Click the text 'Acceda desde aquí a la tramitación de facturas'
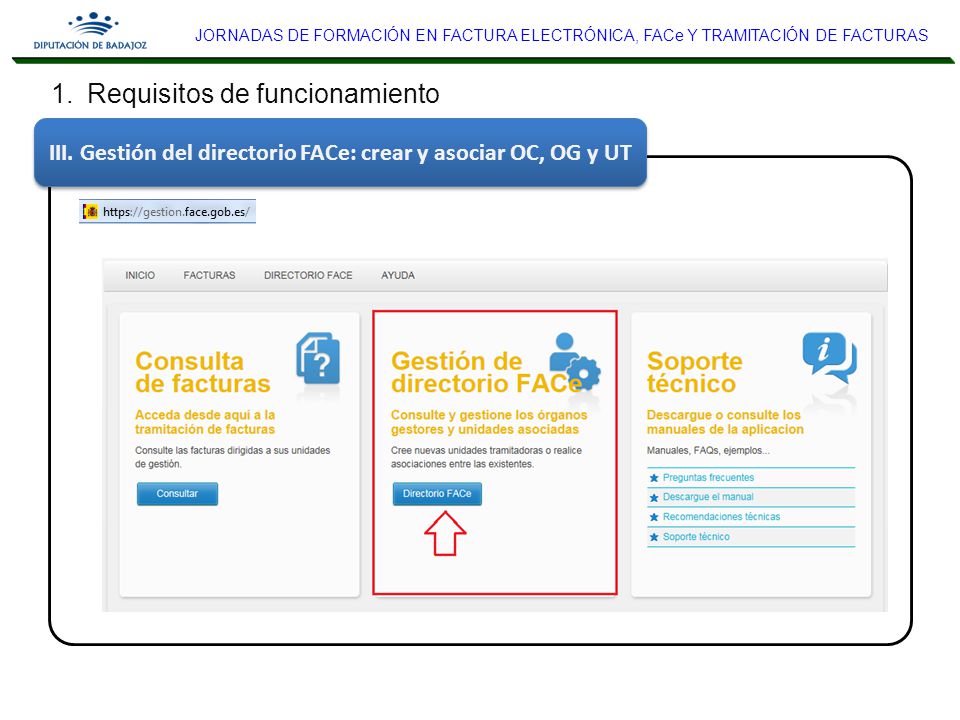Viewport: 960px width, 720px height. click(205, 422)
